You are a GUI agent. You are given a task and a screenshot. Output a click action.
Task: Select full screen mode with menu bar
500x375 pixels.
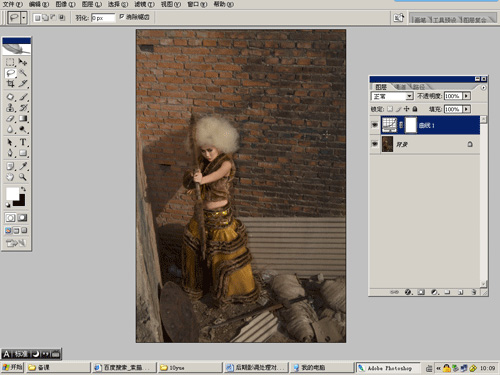click(x=16, y=230)
